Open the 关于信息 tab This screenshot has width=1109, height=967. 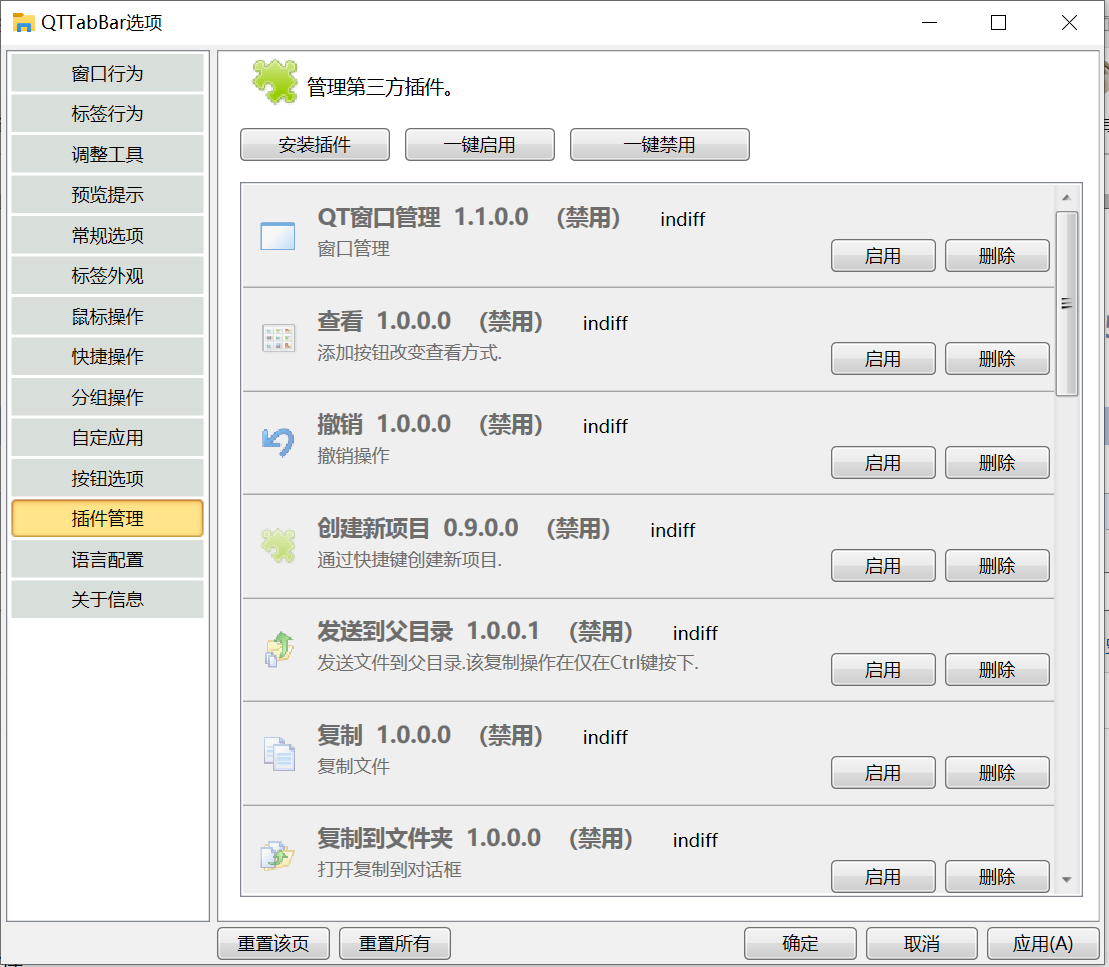108,600
